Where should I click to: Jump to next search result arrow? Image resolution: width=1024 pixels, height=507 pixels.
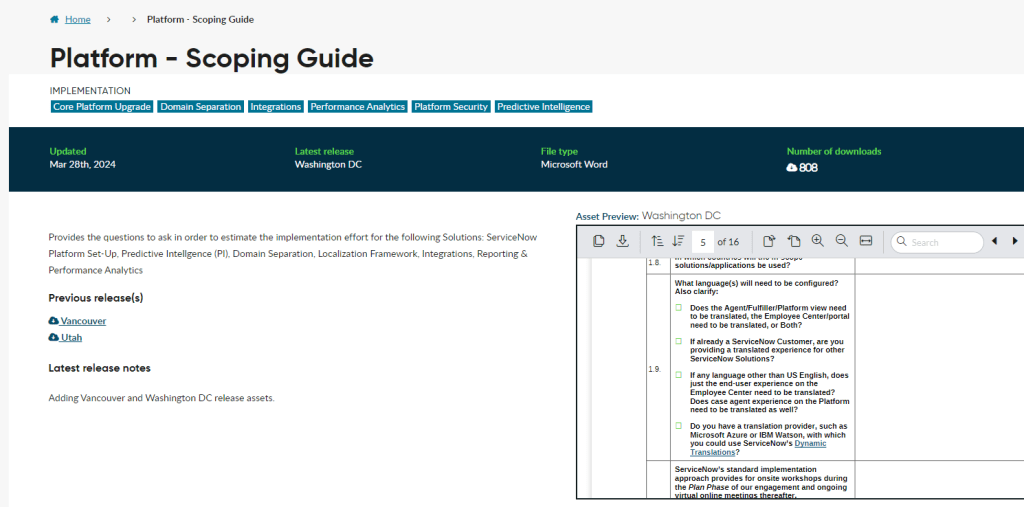point(1015,241)
